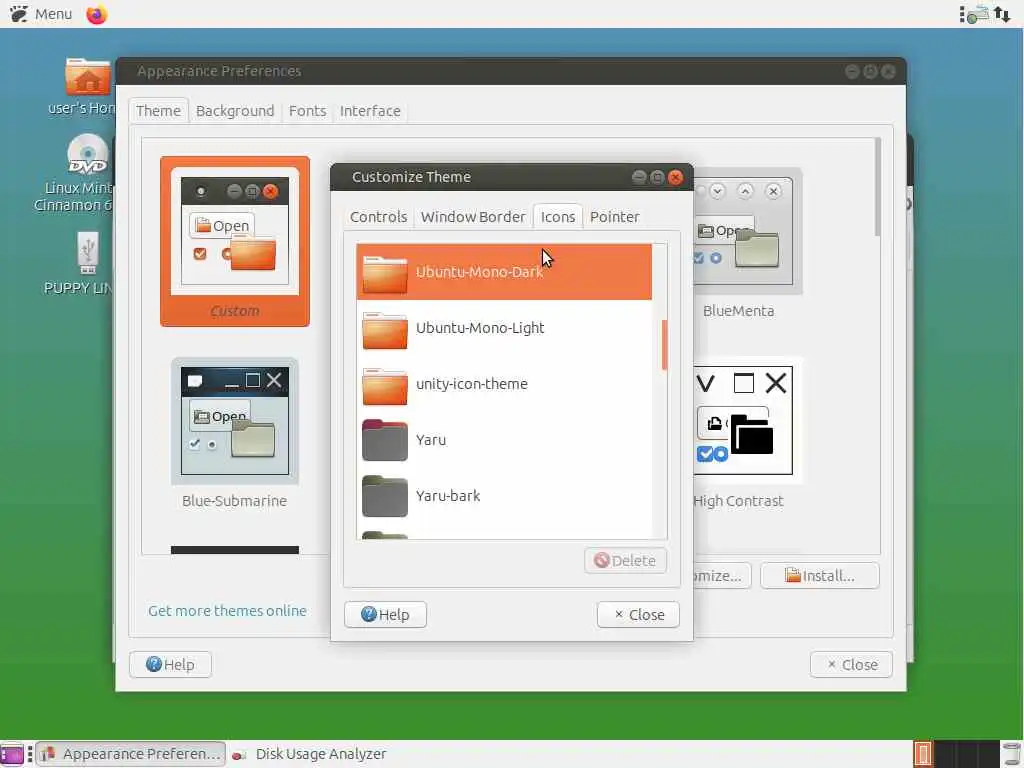The height and width of the screenshot is (768, 1024).
Task: Open the Get more themes online link
Action: 227,611
